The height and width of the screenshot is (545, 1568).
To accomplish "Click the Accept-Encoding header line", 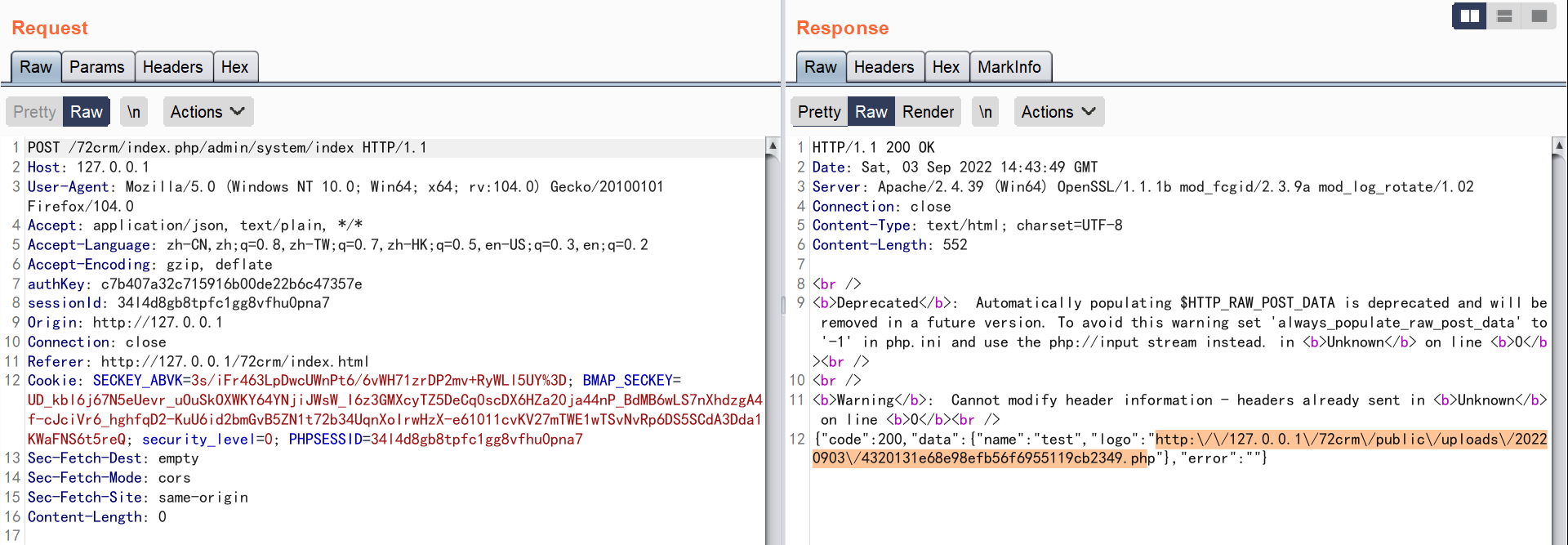I will 150,265.
